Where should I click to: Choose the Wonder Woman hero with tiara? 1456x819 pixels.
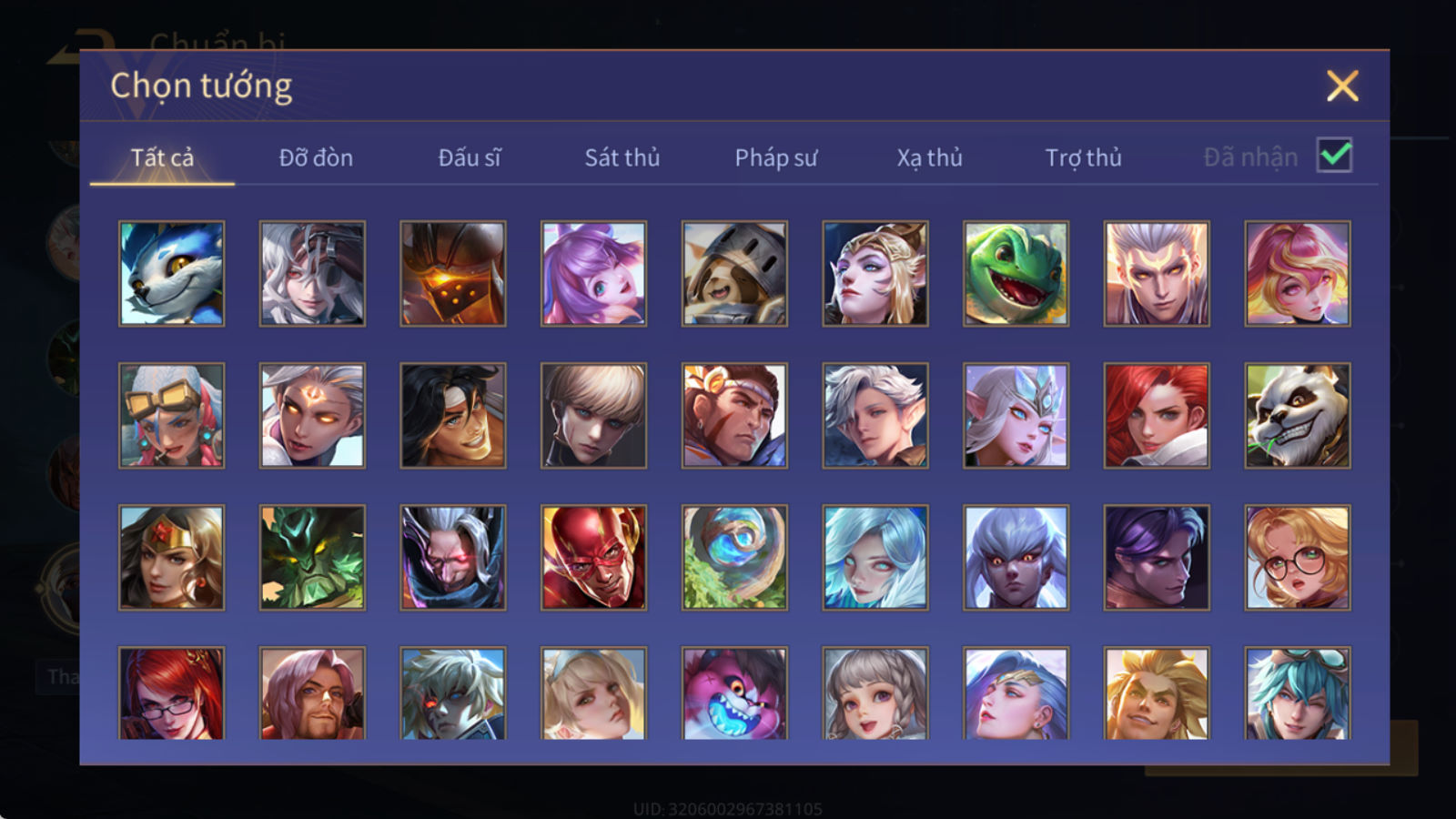tap(171, 558)
